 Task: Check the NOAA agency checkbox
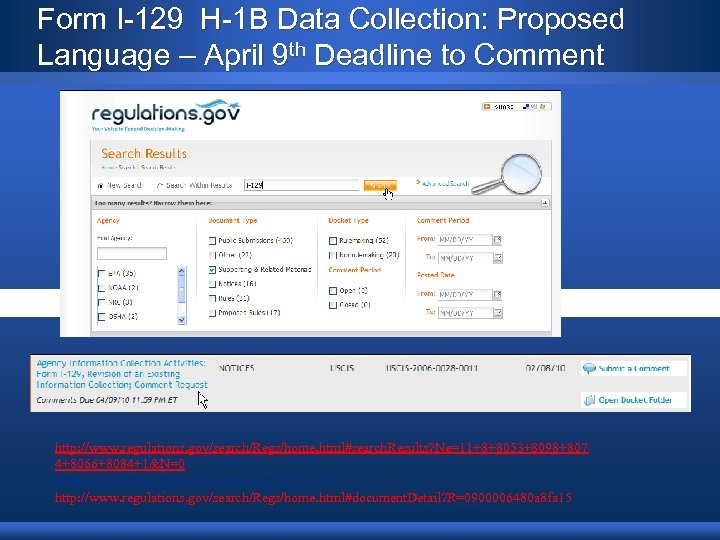pos(101,288)
